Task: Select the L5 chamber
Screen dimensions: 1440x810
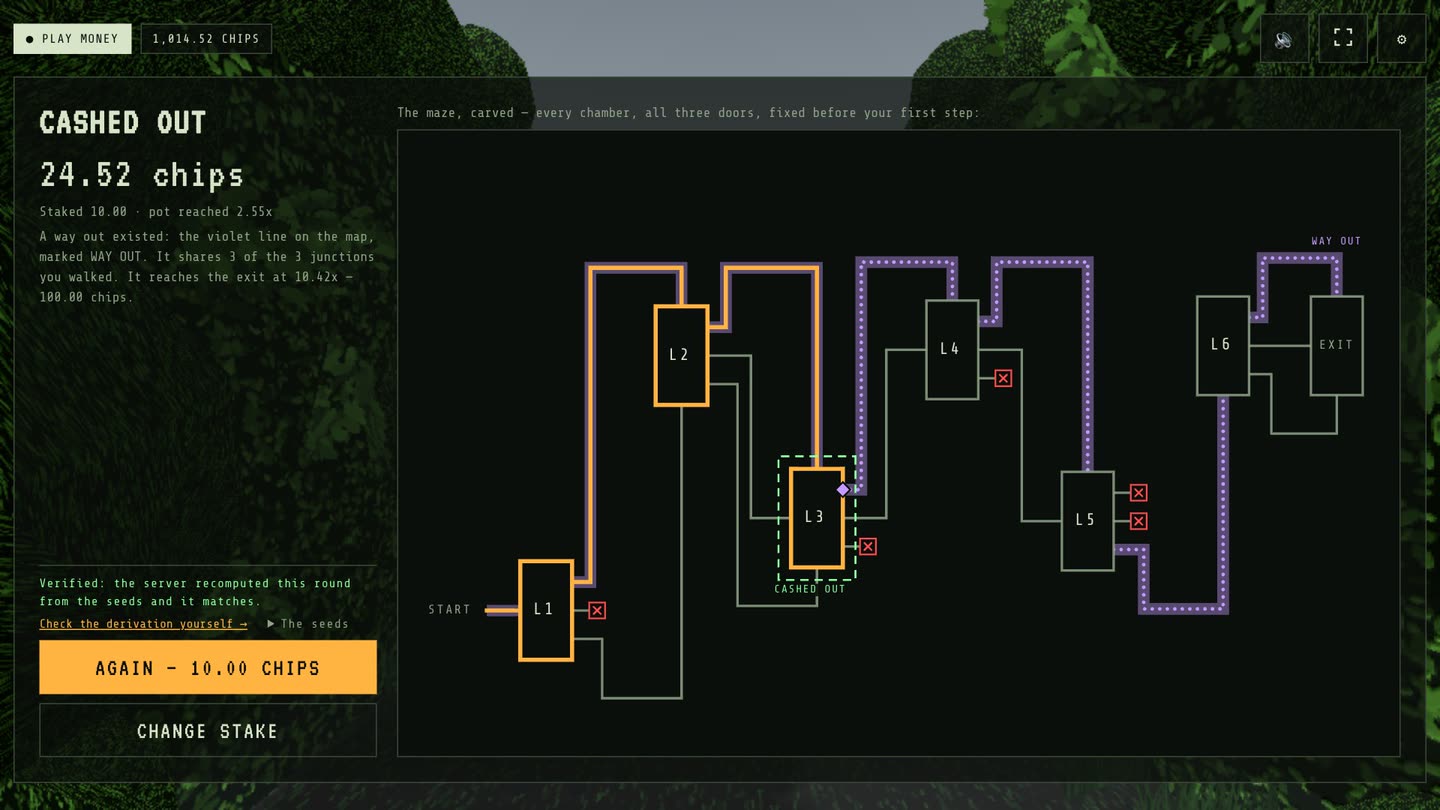Action: [x=1087, y=521]
